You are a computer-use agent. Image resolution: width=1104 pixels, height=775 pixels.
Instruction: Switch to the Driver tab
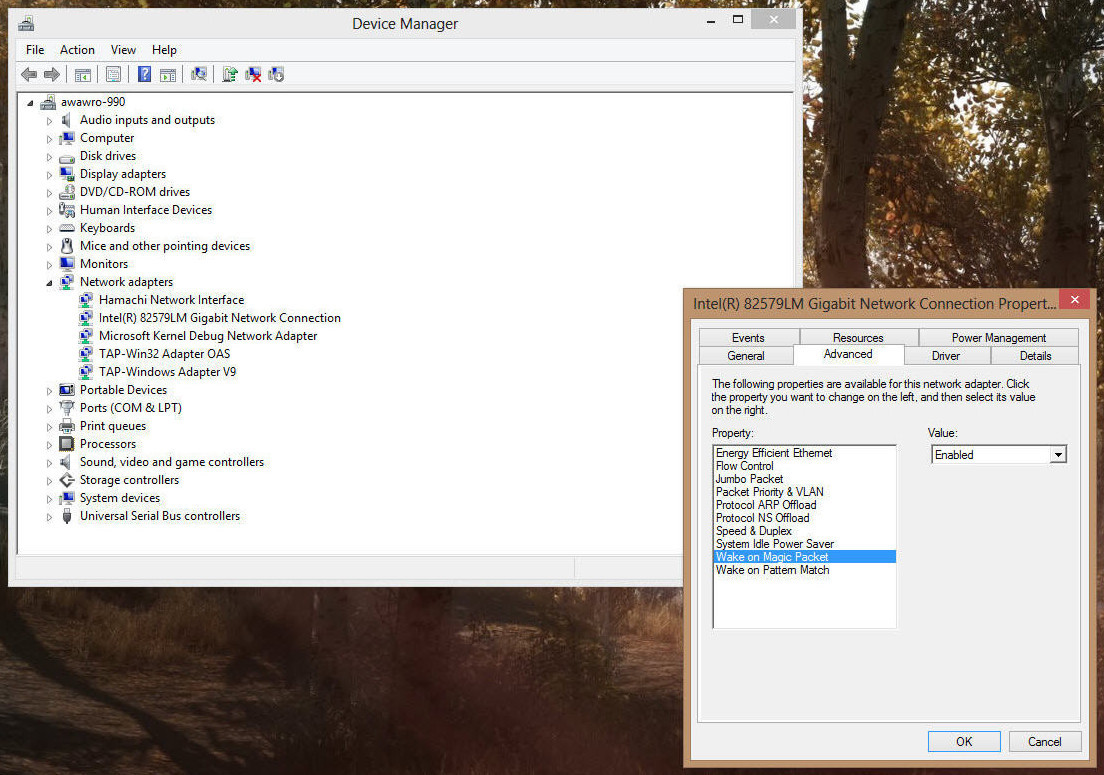[946, 355]
